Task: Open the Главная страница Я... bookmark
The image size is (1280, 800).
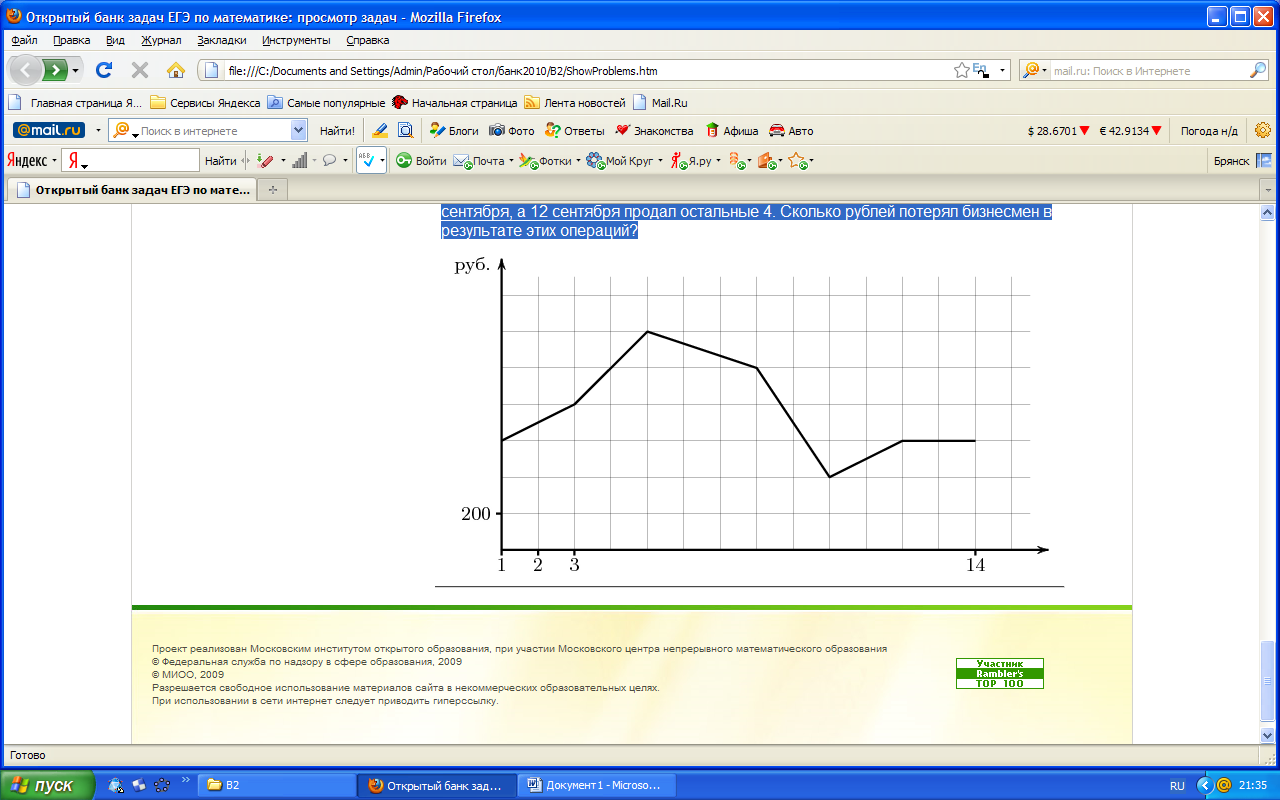Action: [x=76, y=102]
